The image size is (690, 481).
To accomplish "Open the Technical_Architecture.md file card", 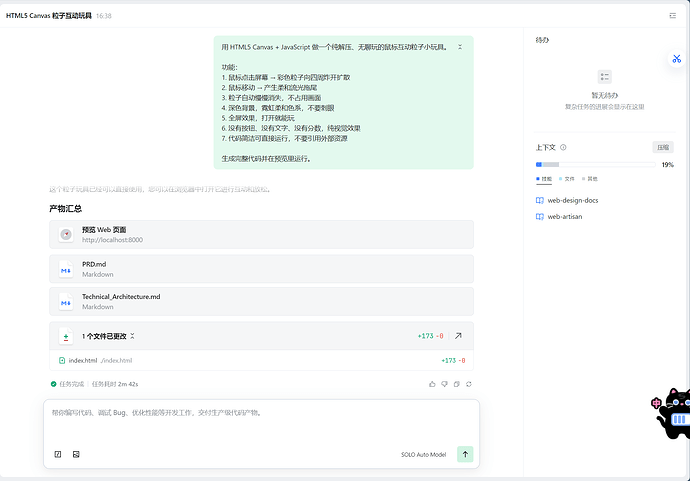I will pyautogui.click(x=261, y=301).
